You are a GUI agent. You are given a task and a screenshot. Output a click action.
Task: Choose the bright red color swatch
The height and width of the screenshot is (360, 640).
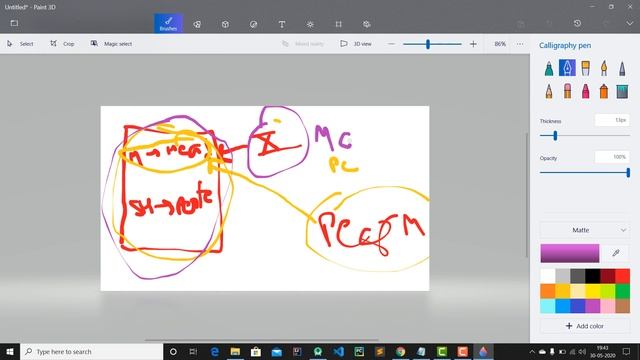point(622,276)
